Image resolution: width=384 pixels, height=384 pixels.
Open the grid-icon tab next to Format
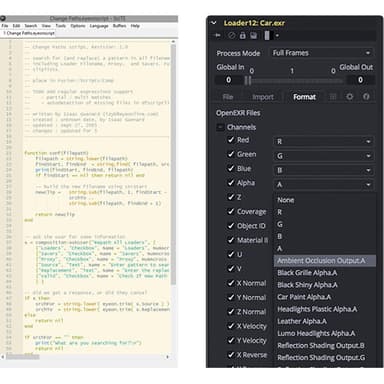point(333,97)
